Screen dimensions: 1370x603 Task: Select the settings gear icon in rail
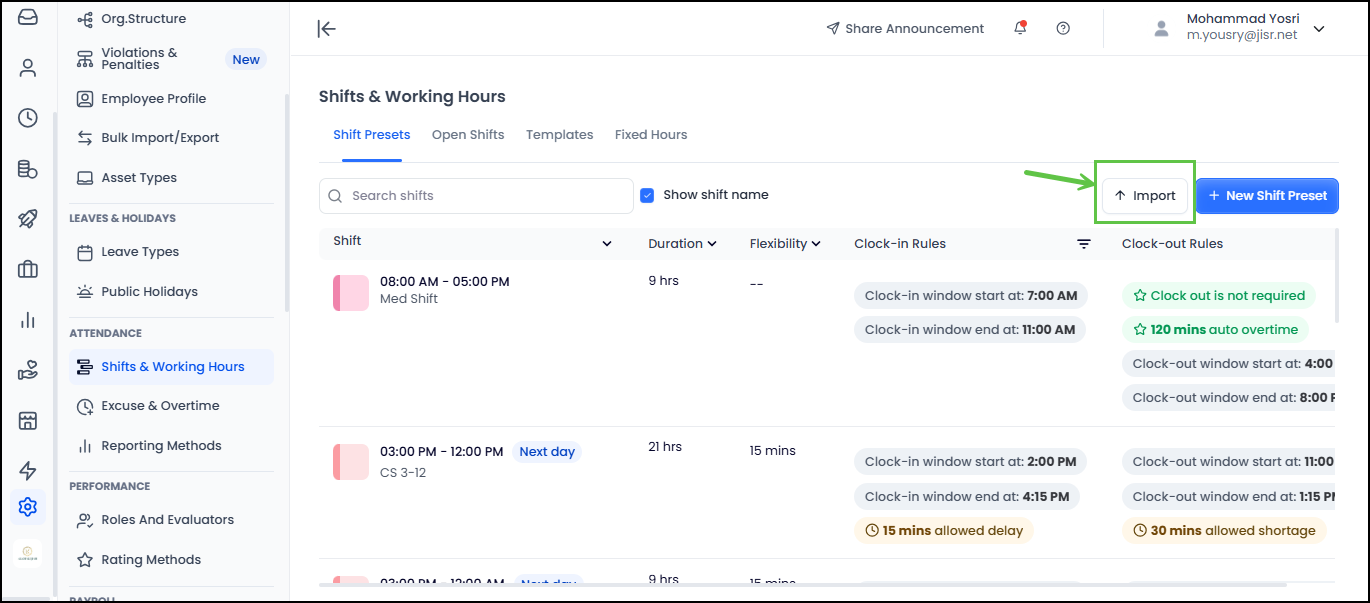click(28, 507)
